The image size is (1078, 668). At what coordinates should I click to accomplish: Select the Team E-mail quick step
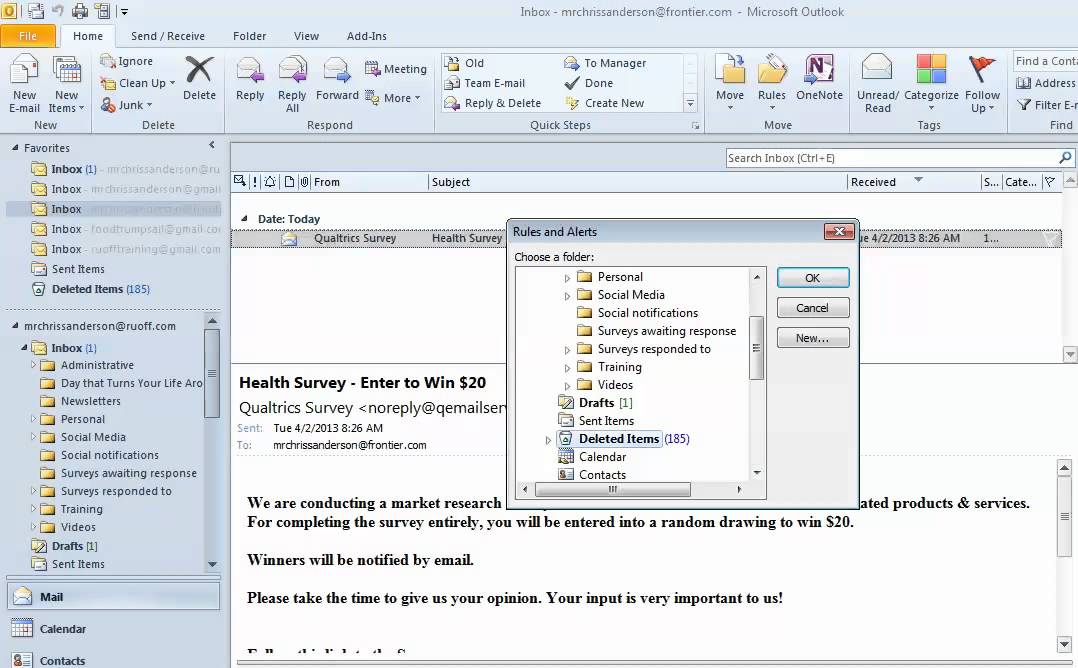pos(485,83)
